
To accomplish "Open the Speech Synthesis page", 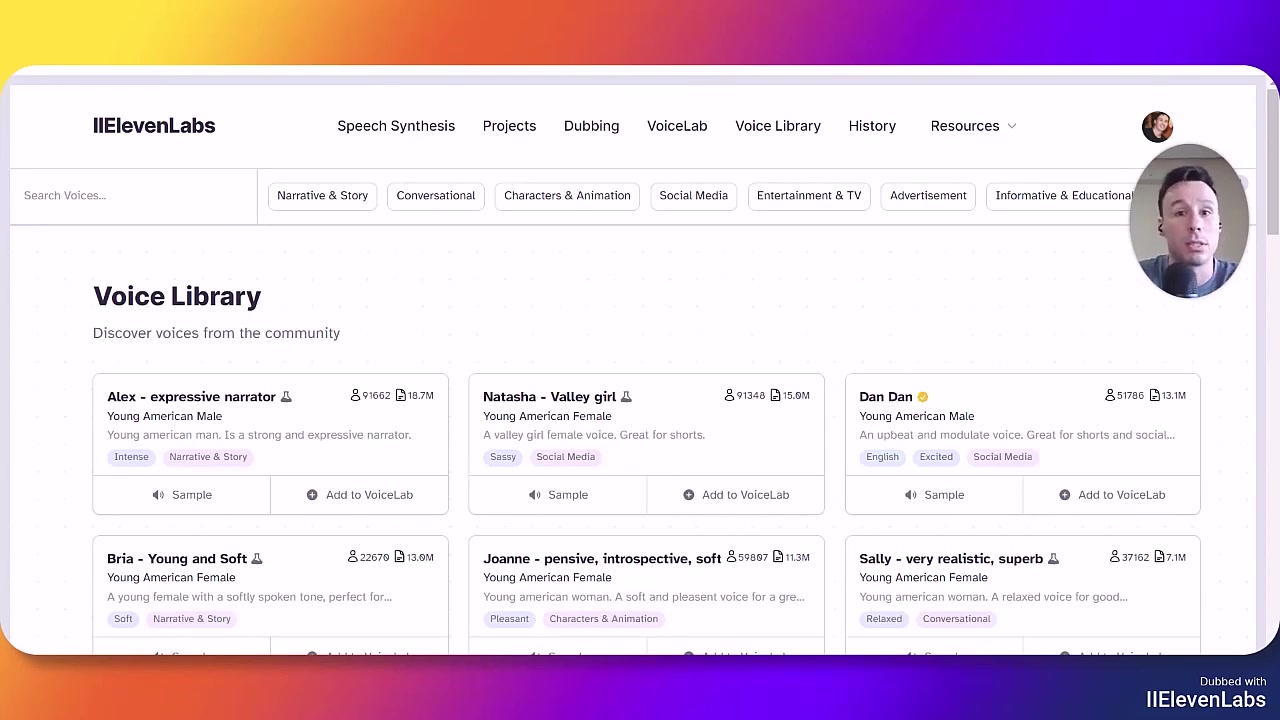I will pos(396,126).
